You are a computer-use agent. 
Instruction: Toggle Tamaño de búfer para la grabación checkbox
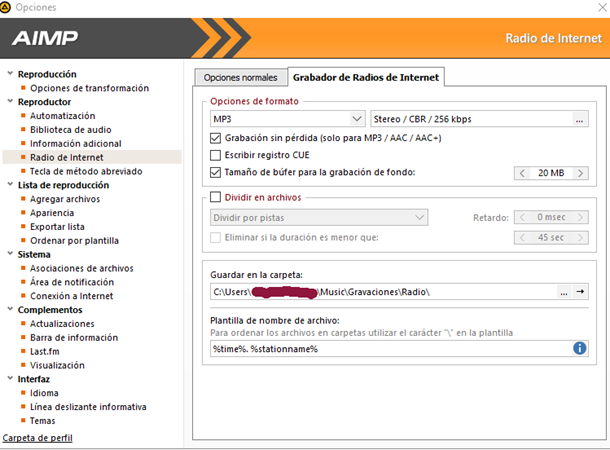click(x=215, y=172)
